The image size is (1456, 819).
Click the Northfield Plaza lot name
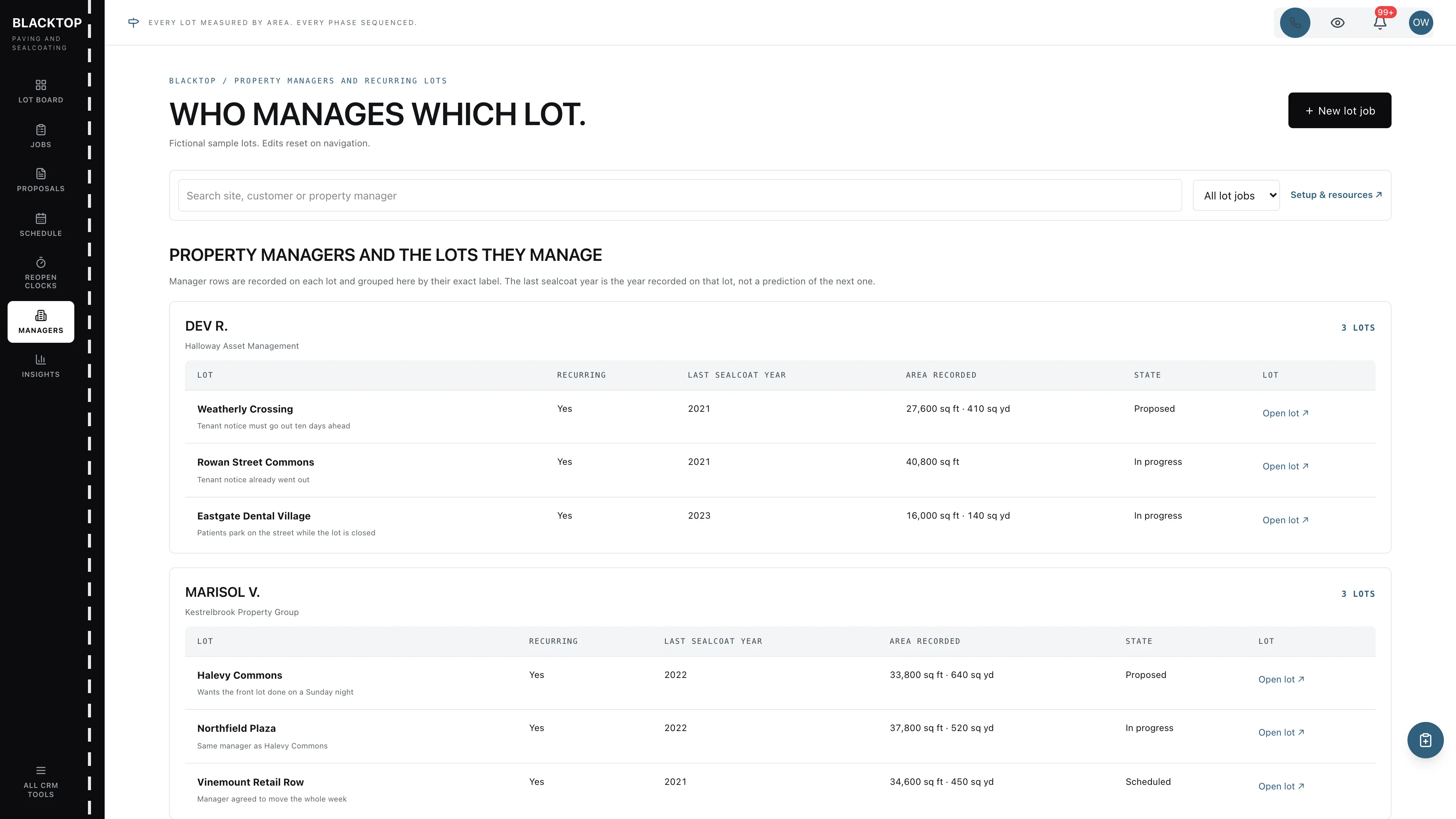point(236,728)
